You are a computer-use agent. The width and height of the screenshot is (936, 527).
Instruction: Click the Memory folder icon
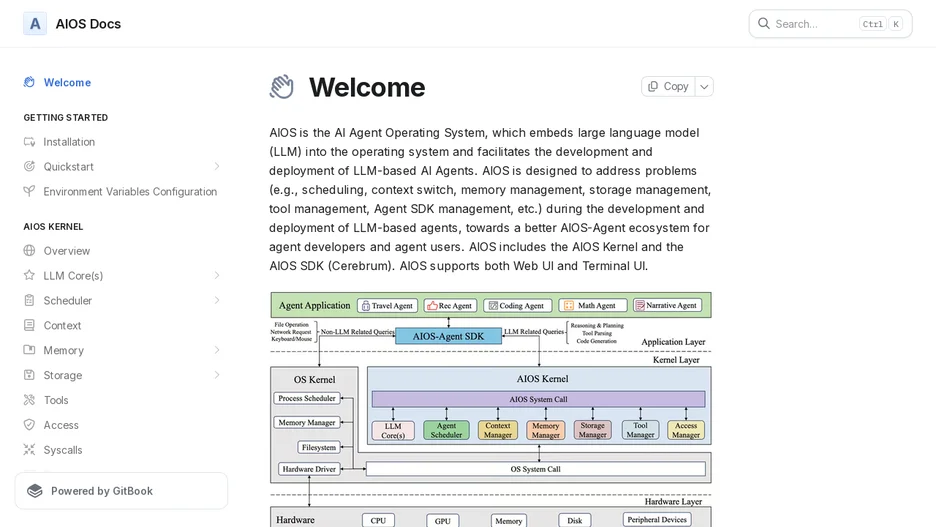pyautogui.click(x=29, y=350)
